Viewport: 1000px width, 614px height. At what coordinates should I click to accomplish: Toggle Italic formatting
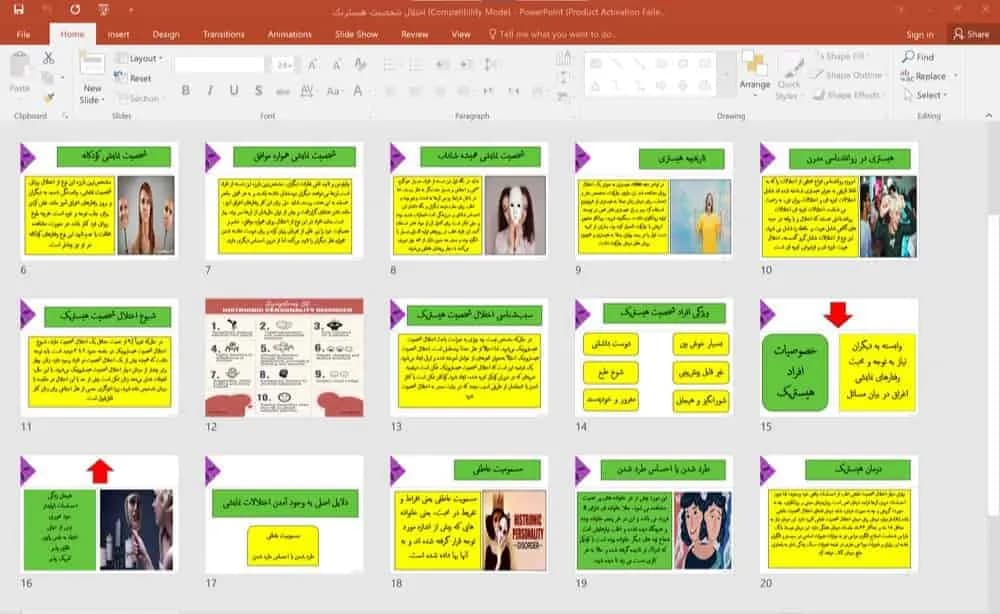click(210, 91)
